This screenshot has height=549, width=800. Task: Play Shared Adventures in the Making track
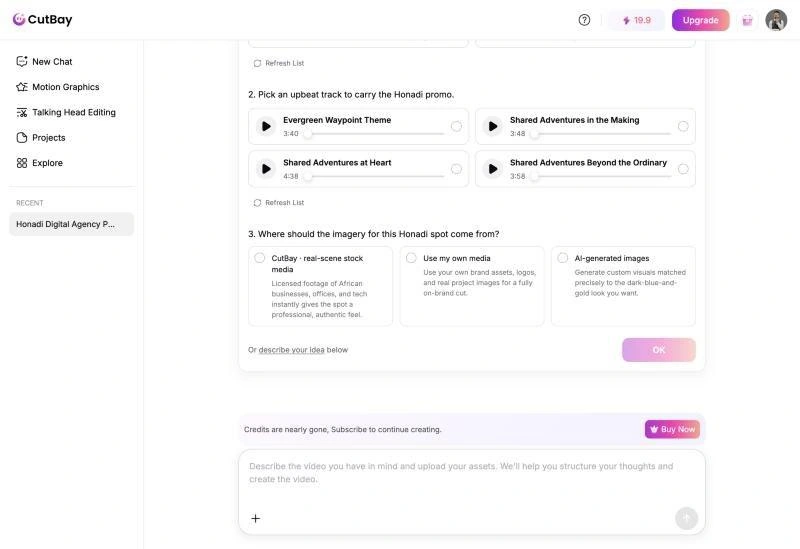click(x=492, y=126)
